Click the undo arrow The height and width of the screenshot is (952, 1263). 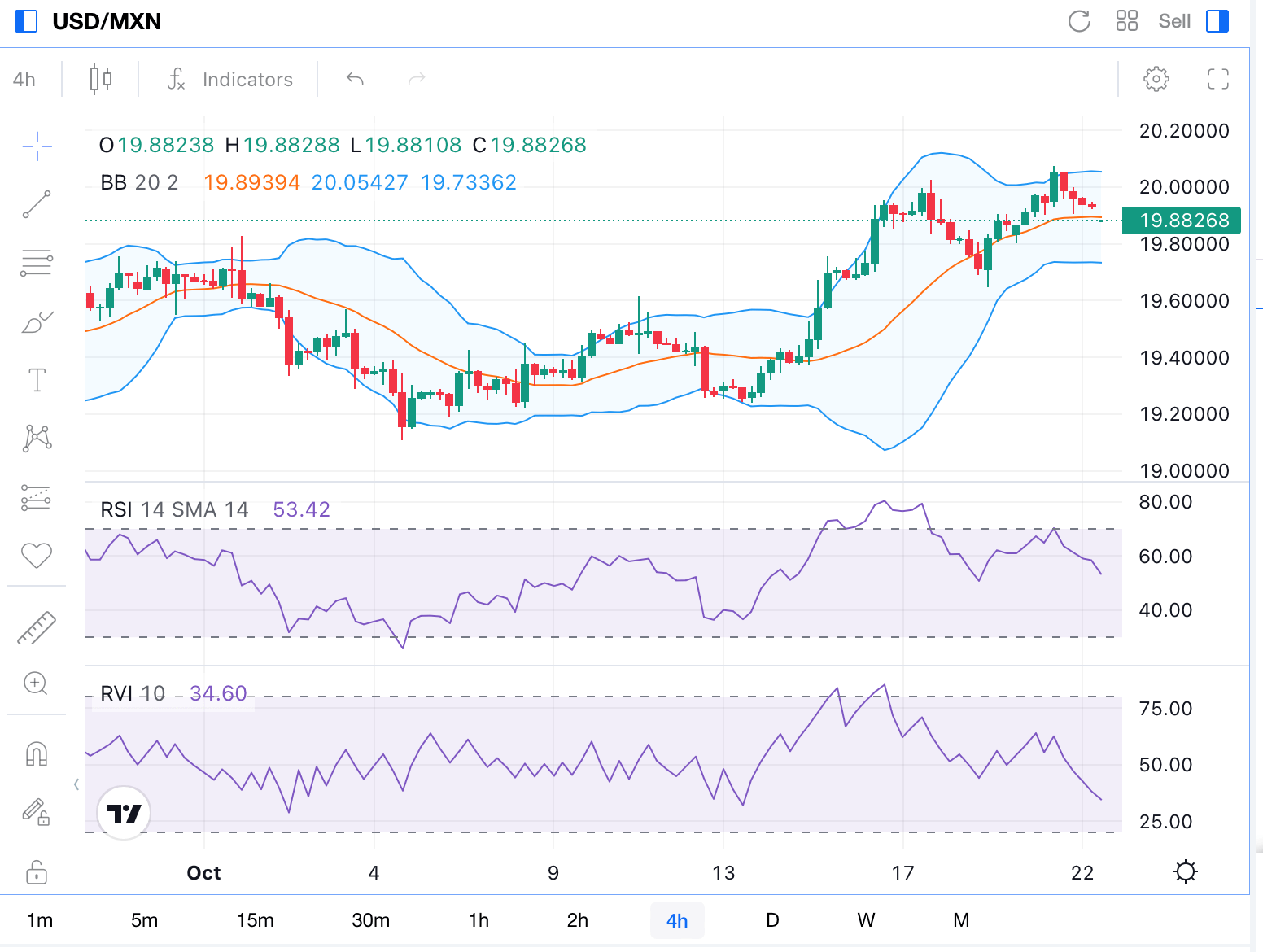coord(355,79)
